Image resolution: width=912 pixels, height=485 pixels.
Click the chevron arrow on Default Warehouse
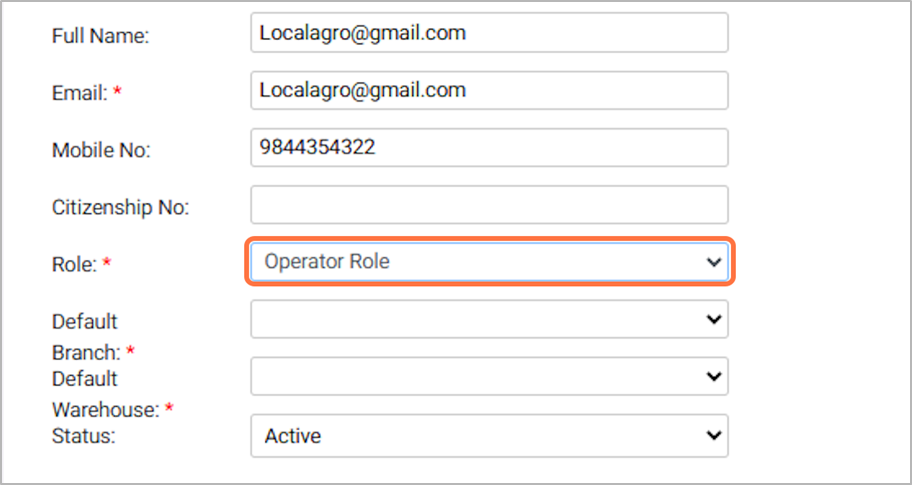[x=713, y=377]
